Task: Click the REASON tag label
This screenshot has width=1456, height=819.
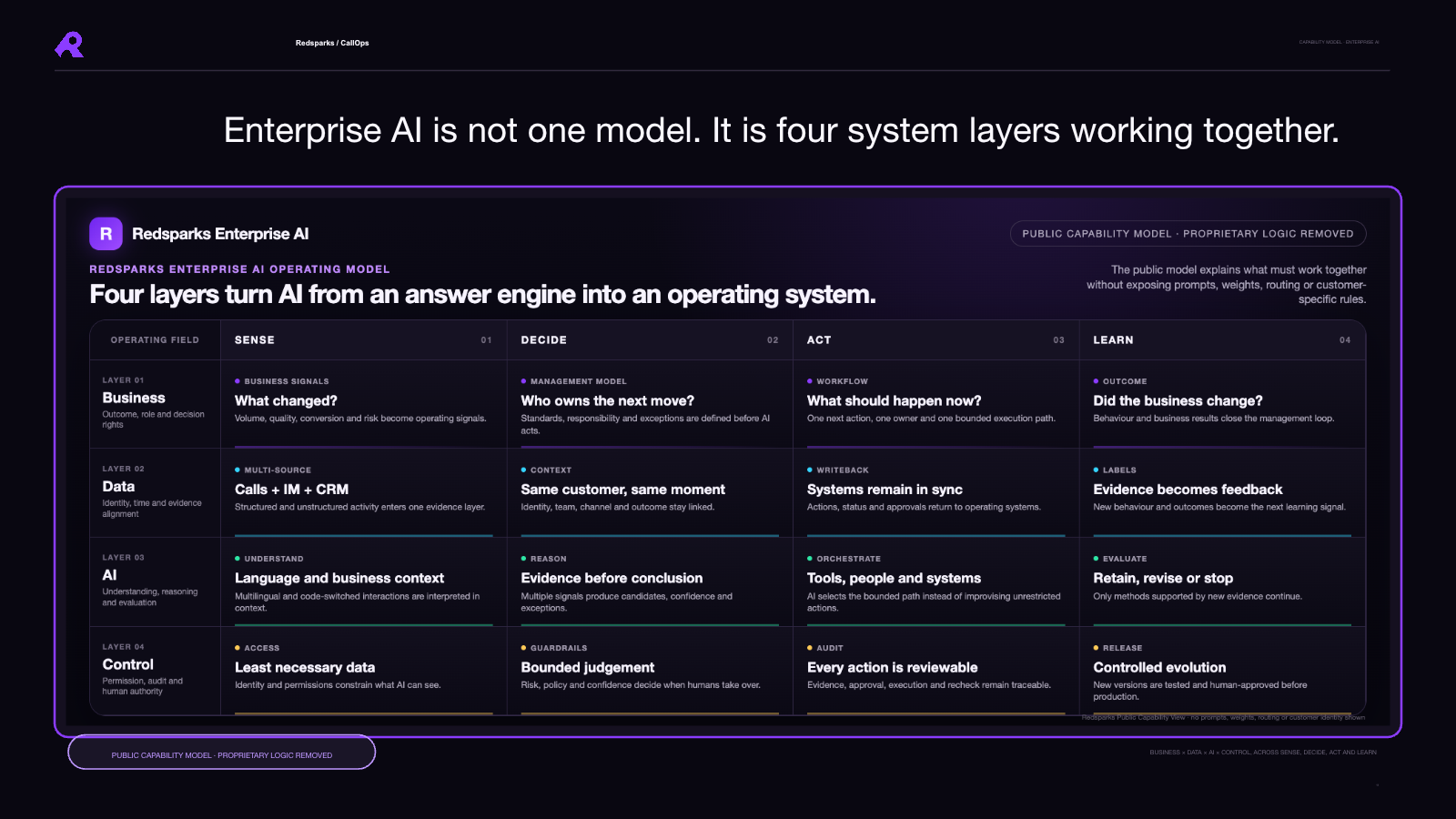Action: pos(549,559)
